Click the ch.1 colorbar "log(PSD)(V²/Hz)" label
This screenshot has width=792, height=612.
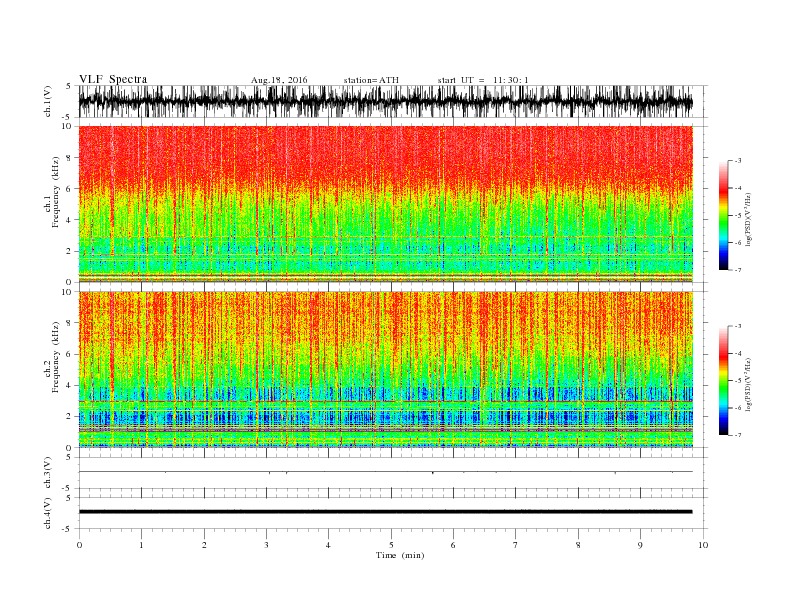click(750, 220)
